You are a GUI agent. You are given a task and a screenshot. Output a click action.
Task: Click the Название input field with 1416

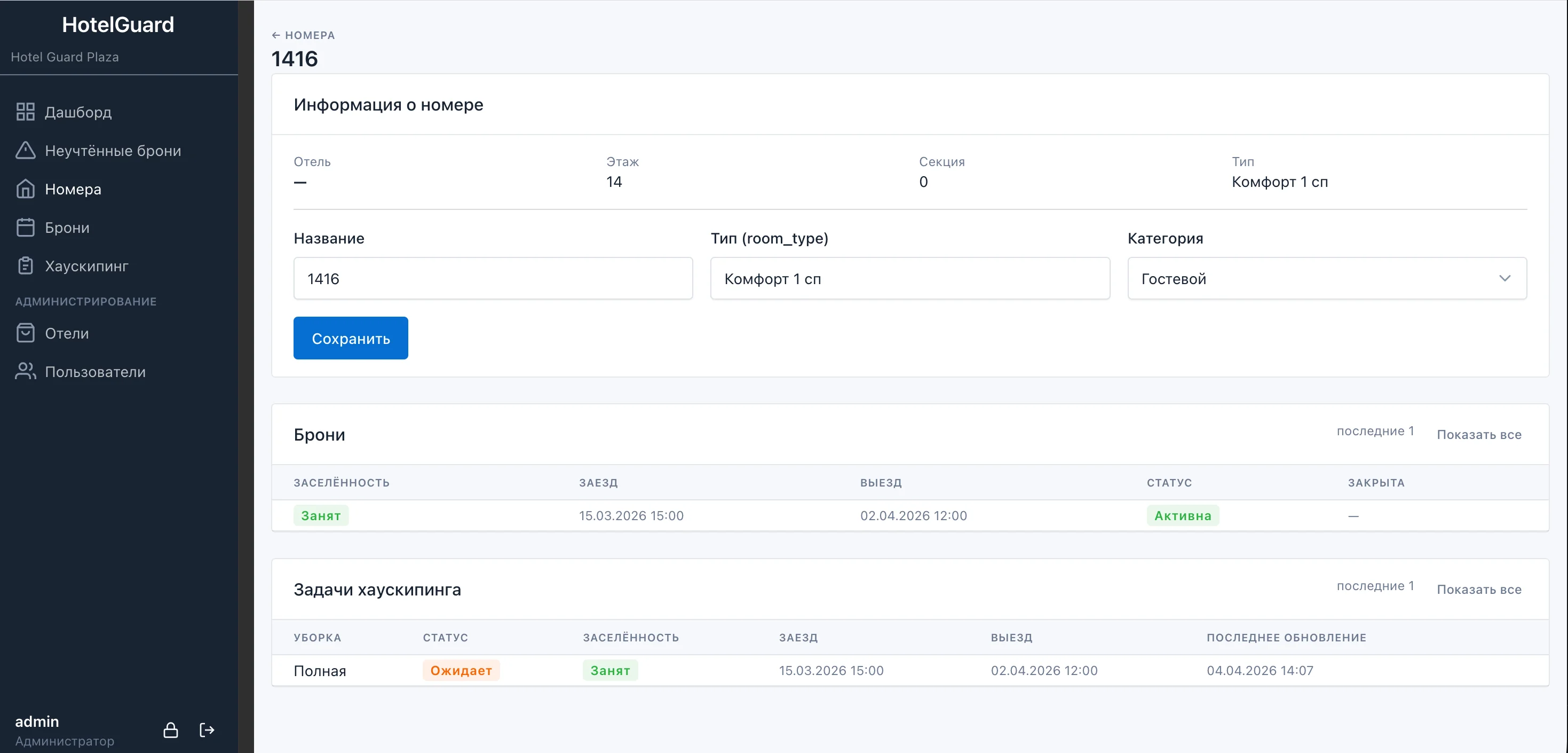tap(493, 278)
